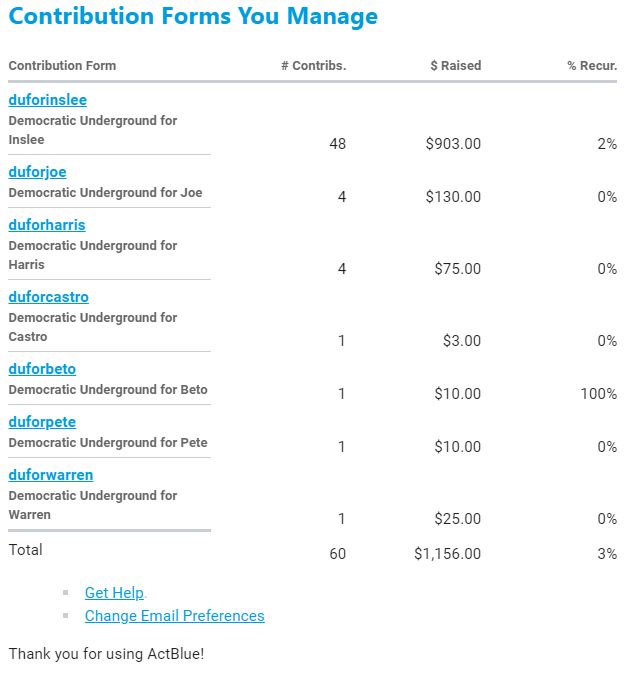The width and height of the screenshot is (637, 673).
Task: Open the duforinslee contribution form link
Action: 47,100
